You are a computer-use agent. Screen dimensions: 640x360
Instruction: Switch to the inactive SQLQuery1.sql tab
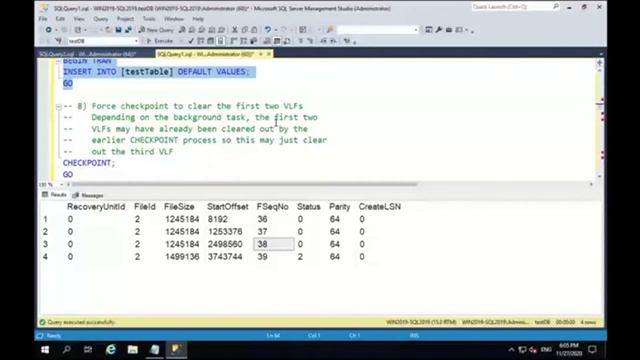point(87,54)
